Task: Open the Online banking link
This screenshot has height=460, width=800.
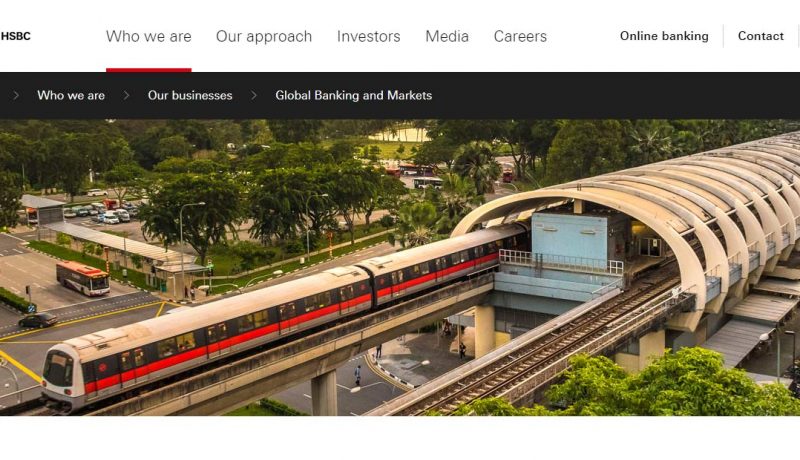Action: [664, 36]
